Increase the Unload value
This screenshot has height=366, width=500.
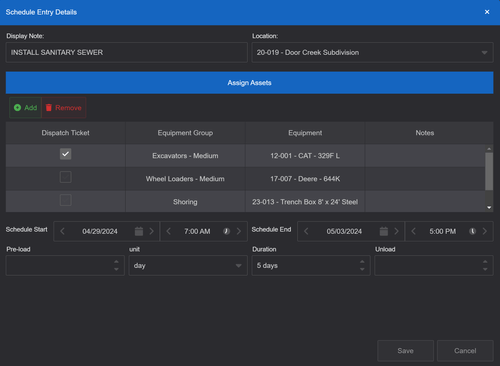click(485, 262)
